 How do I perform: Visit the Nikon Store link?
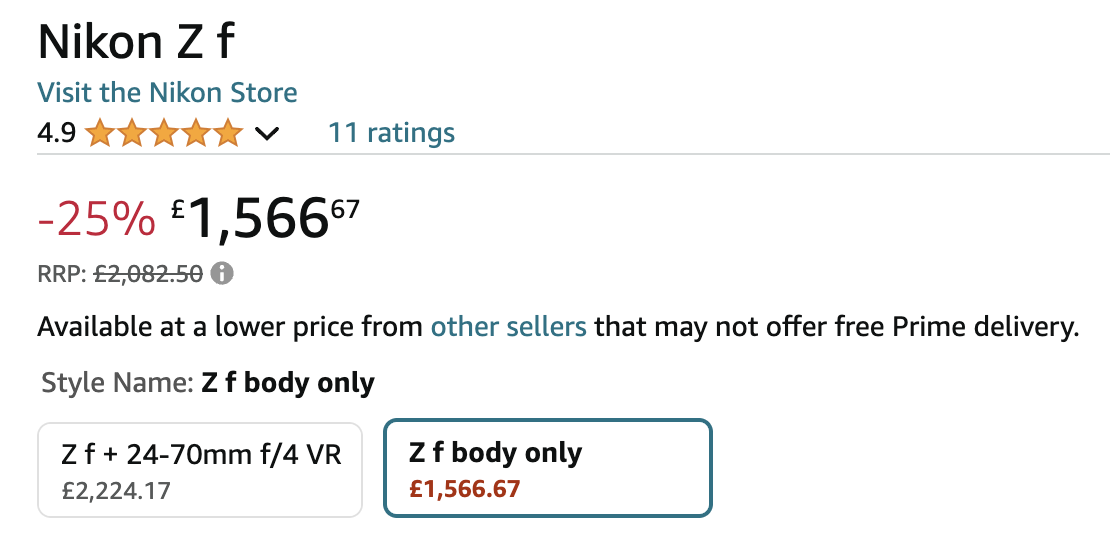pos(167,93)
